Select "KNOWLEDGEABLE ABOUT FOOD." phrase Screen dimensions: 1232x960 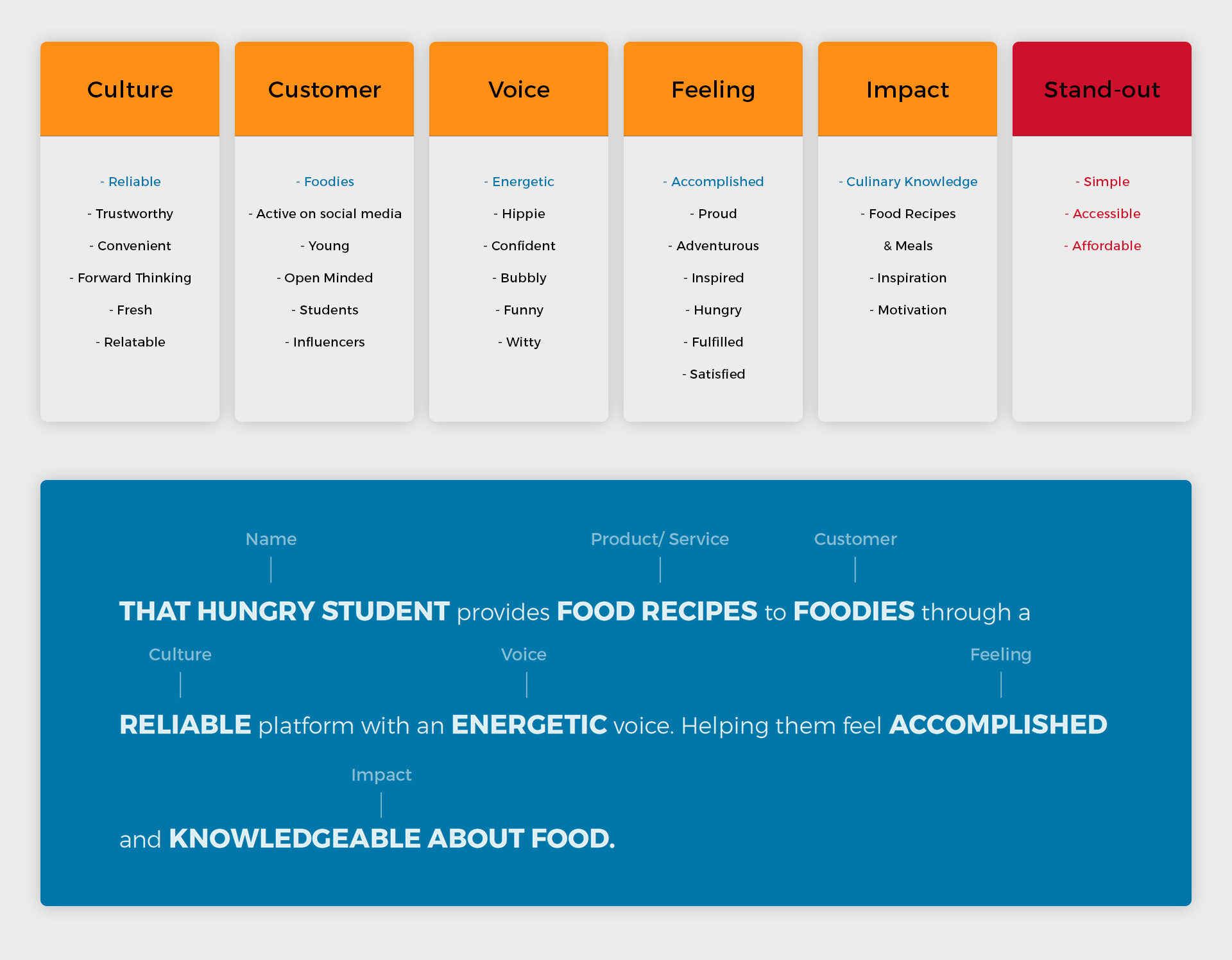tap(391, 839)
